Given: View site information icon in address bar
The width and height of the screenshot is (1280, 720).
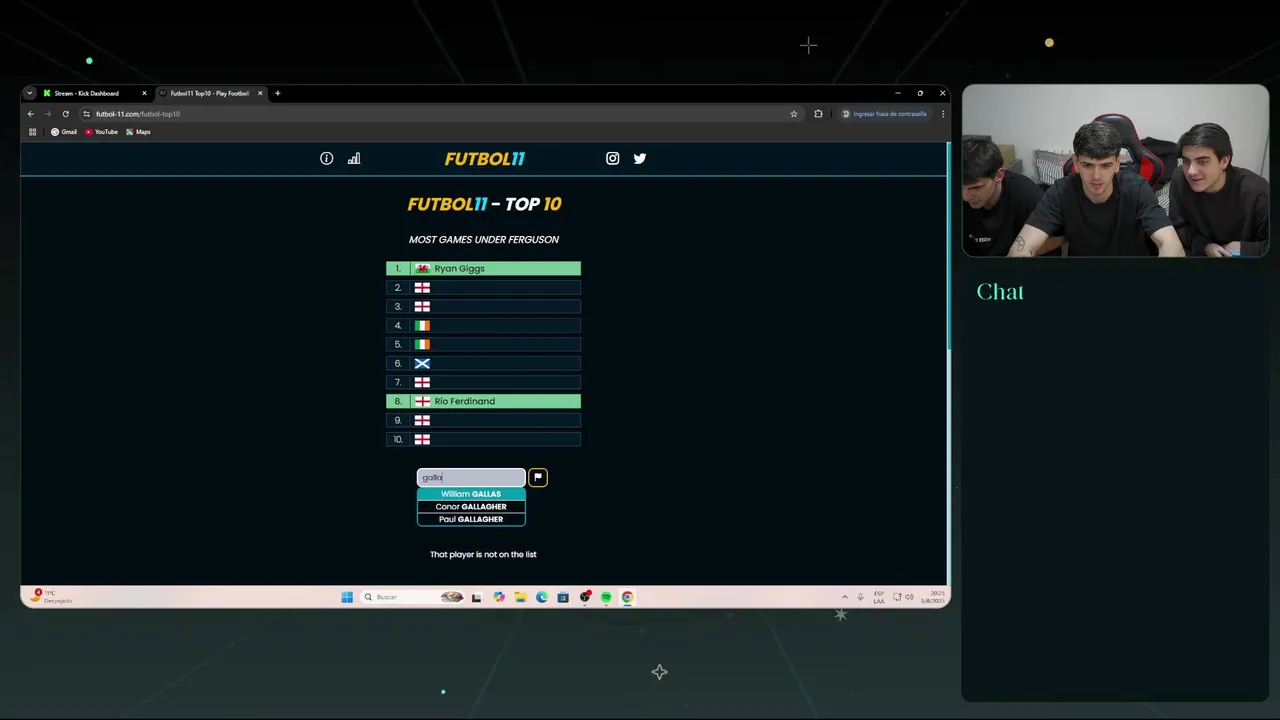Looking at the screenshot, I should point(86,114).
